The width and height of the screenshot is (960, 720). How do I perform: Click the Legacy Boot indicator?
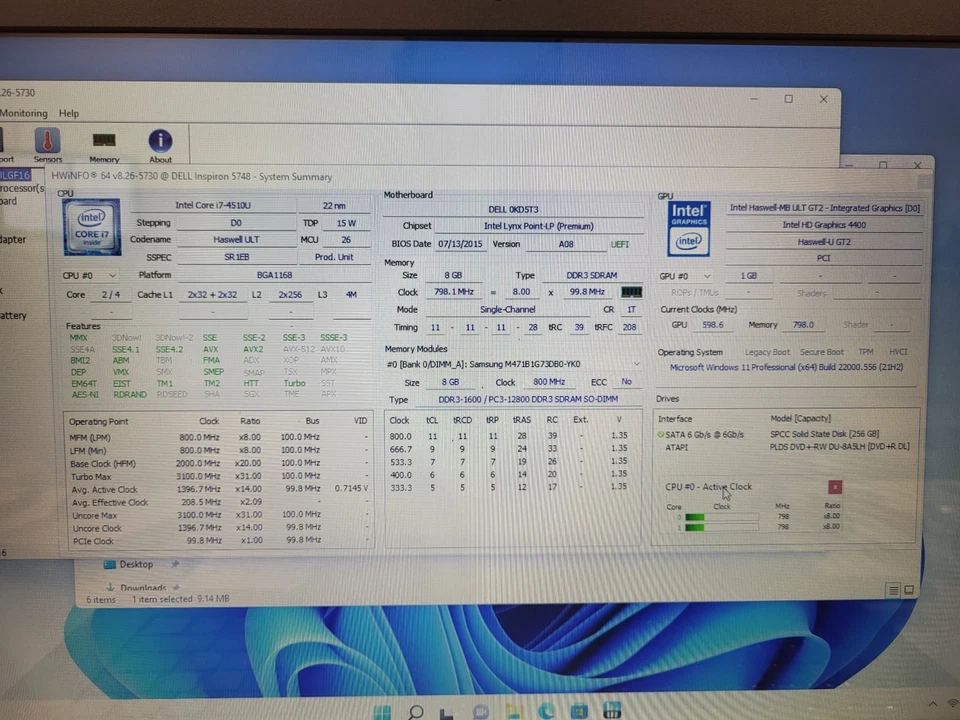pyautogui.click(x=767, y=352)
